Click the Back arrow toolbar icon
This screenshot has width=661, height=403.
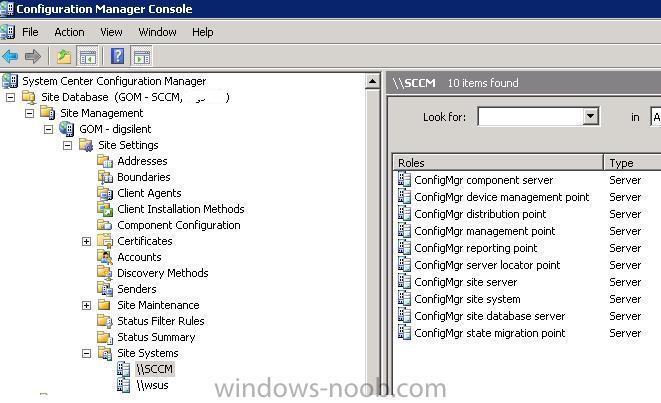click(x=10, y=56)
